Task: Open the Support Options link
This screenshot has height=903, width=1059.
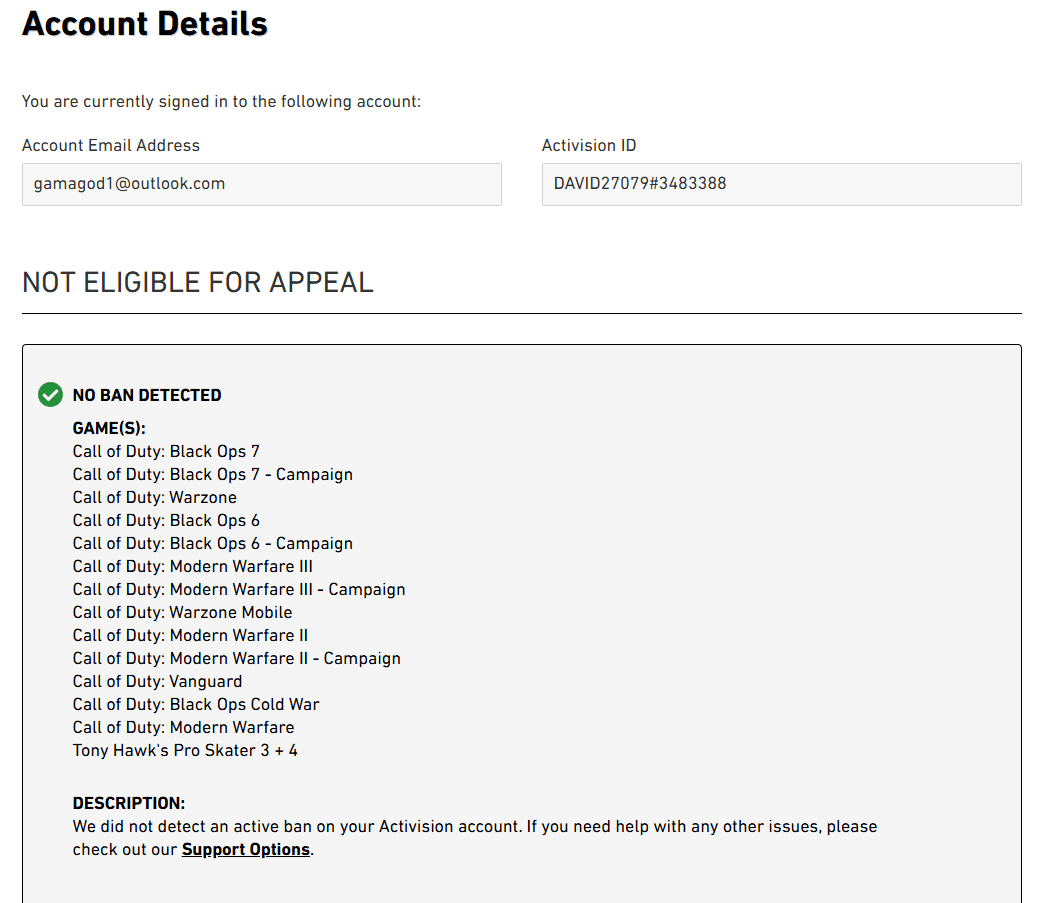Action: pos(245,850)
